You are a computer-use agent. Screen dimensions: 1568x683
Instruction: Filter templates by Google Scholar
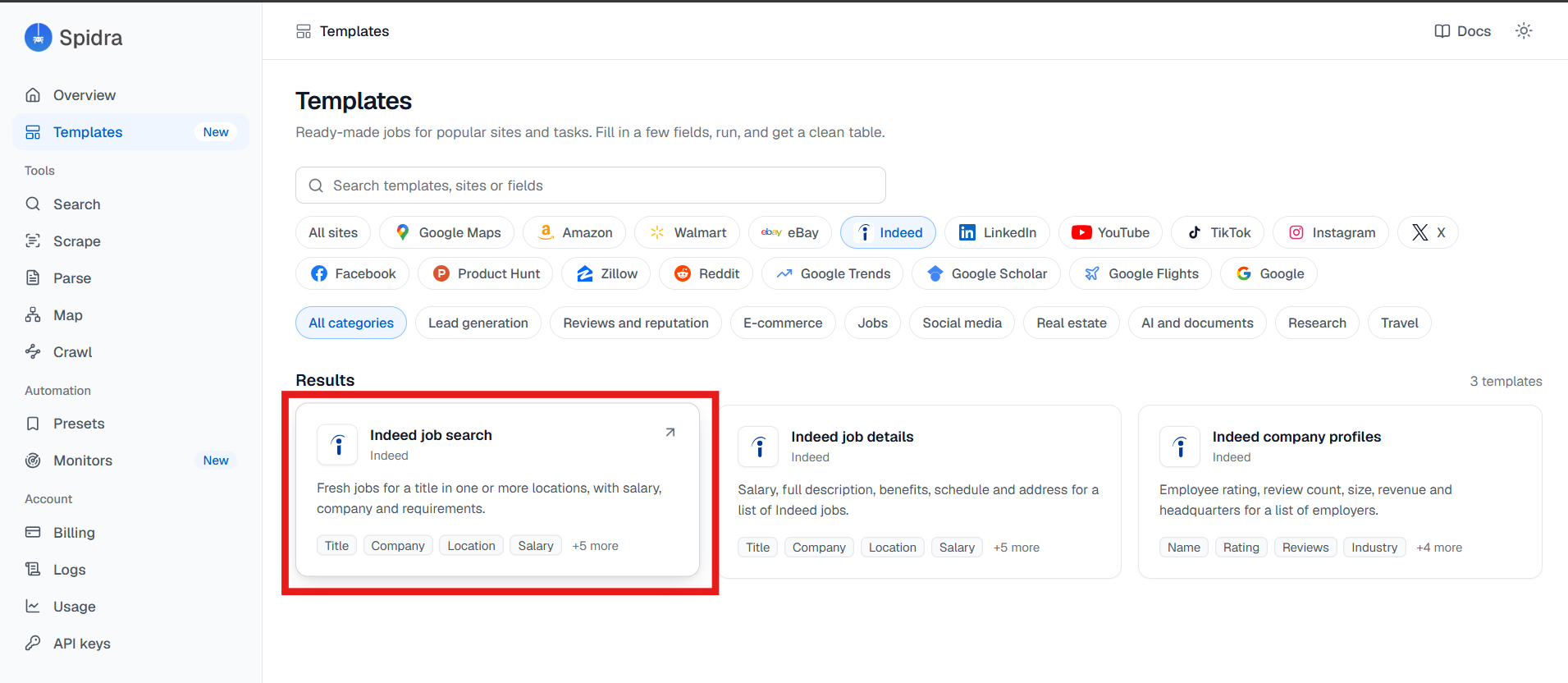coord(986,274)
